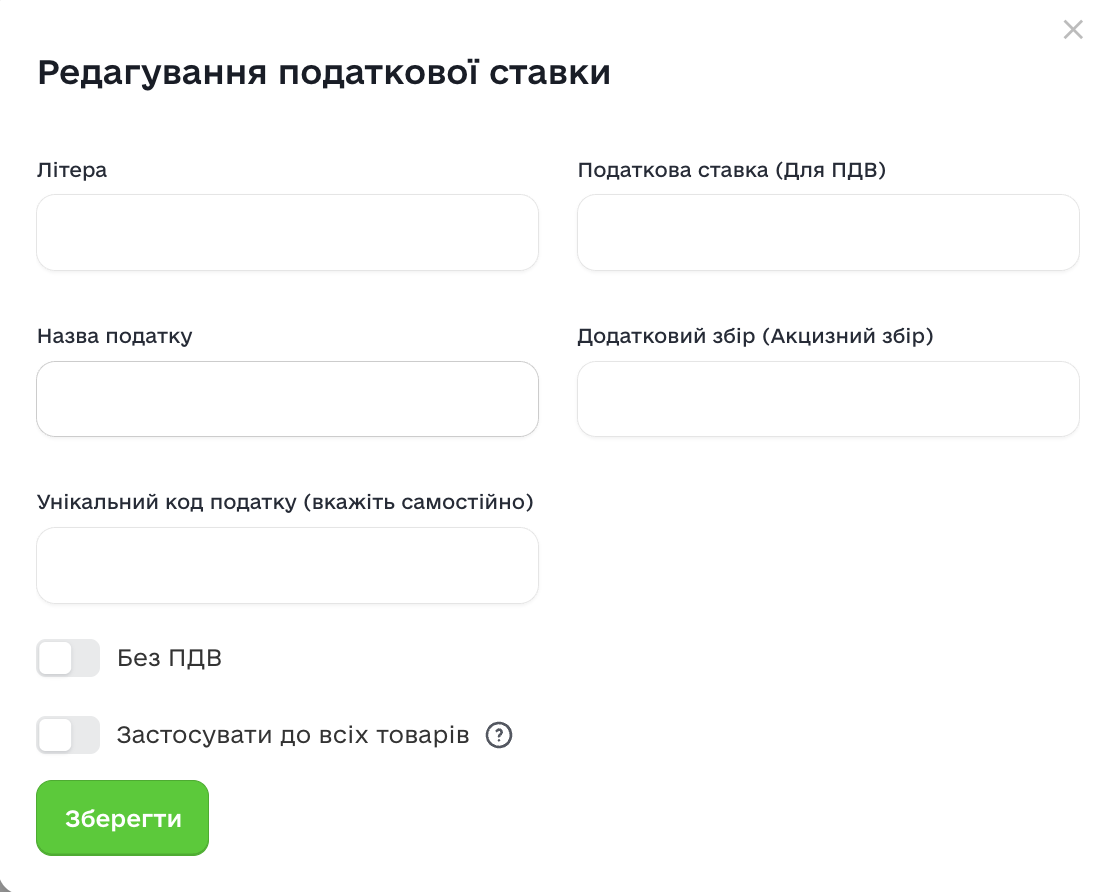Viewport: 1104px width, 892px height.
Task: Open the question mark tooltip icon
Action: pyautogui.click(x=499, y=736)
